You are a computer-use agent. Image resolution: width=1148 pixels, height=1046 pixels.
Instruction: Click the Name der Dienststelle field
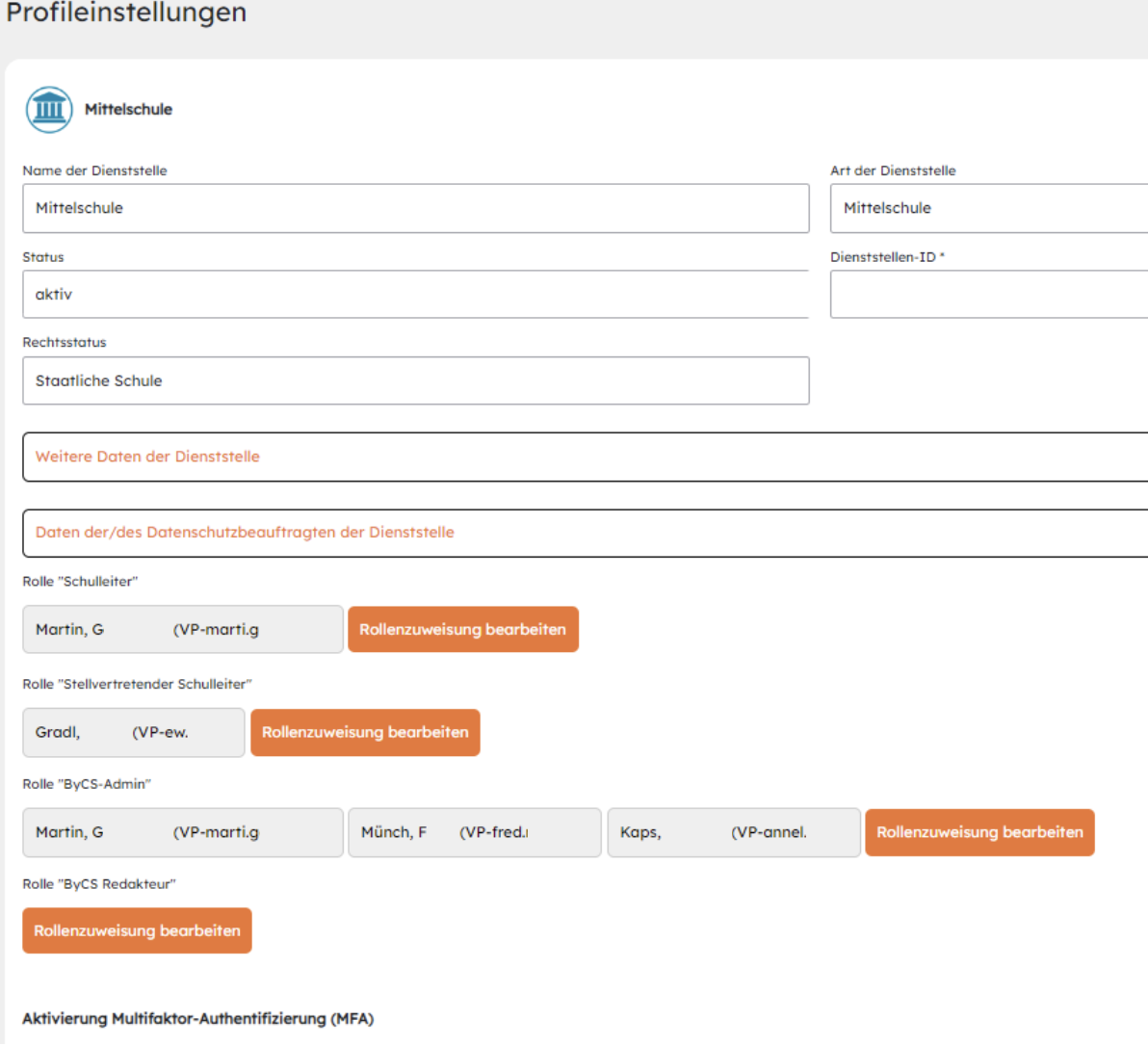pyautogui.click(x=415, y=208)
